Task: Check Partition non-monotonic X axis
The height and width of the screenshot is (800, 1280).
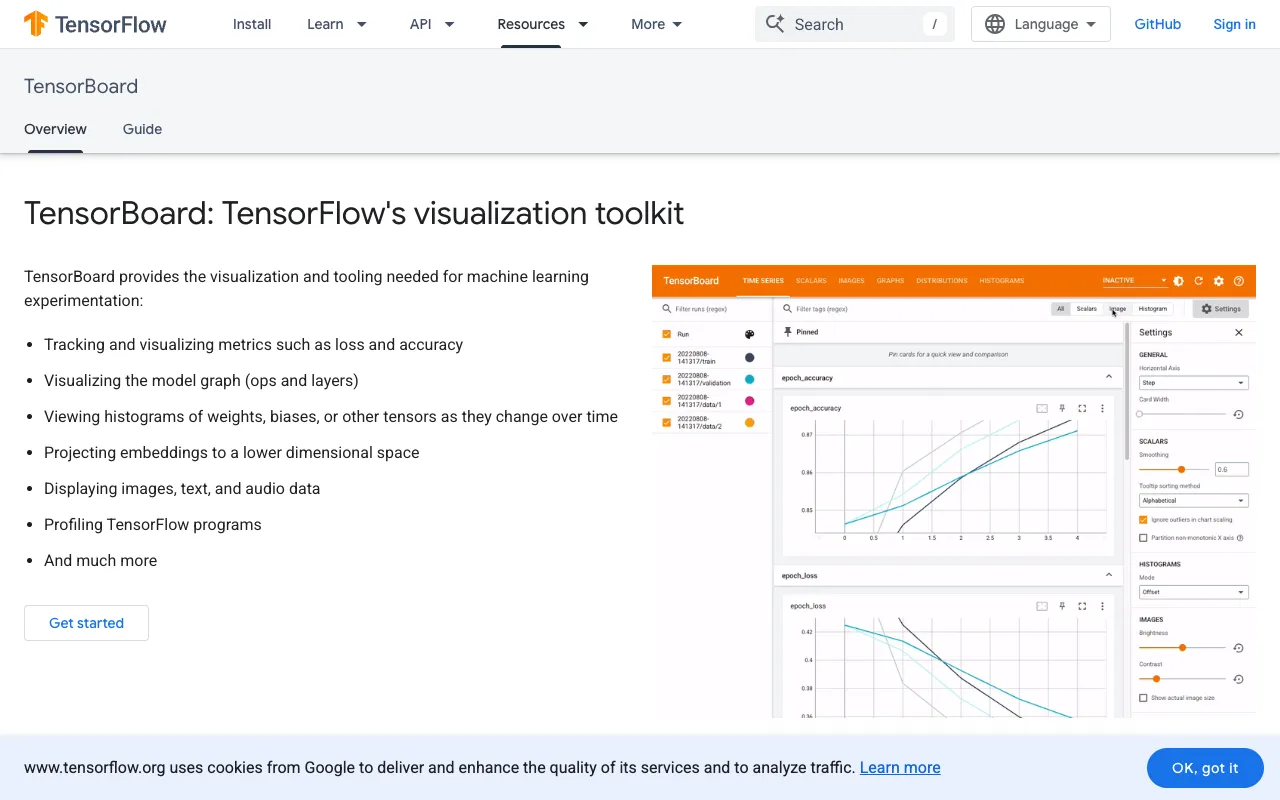Action: tap(1144, 537)
